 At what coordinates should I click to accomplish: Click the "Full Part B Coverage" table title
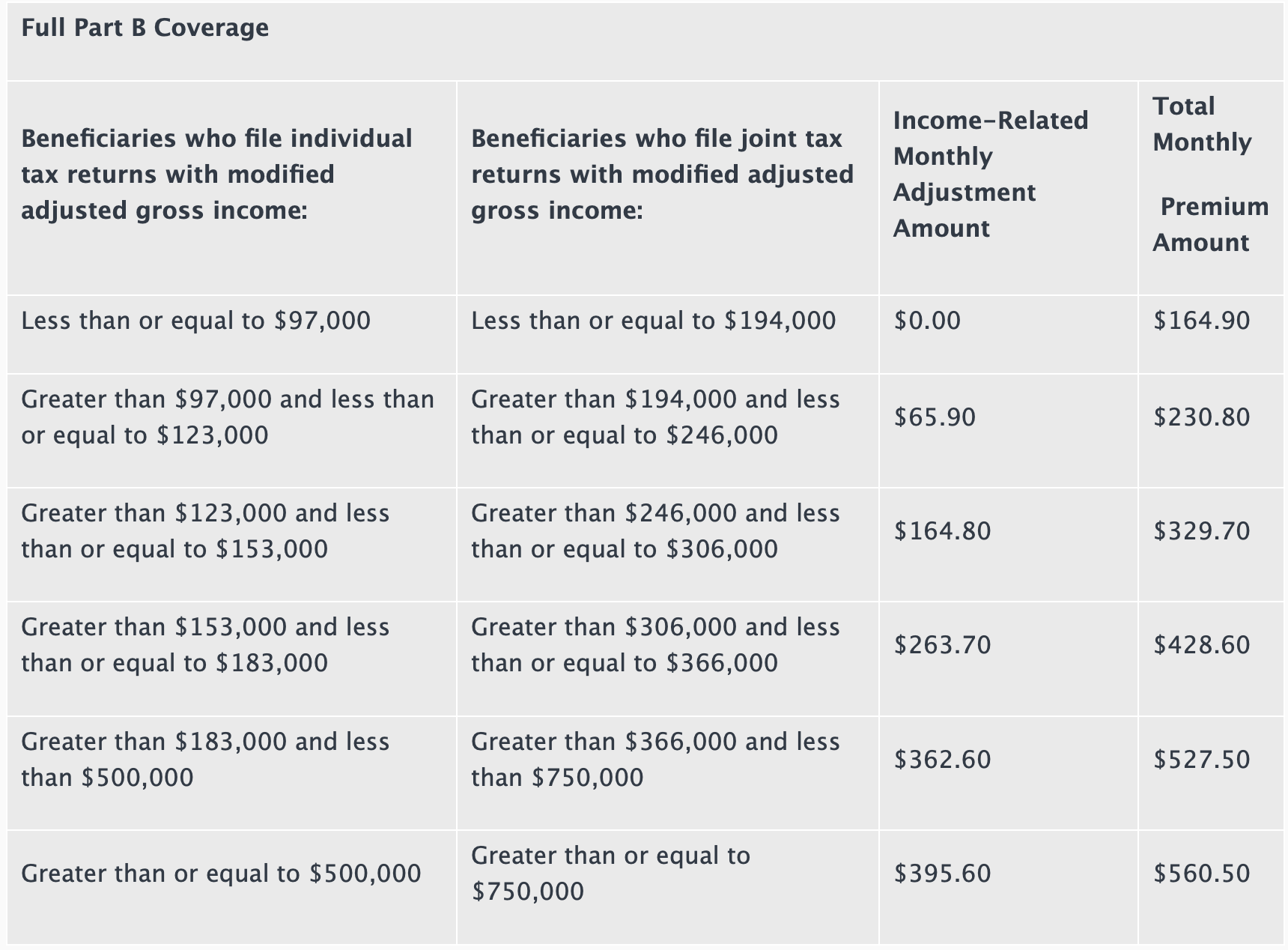pos(145,28)
